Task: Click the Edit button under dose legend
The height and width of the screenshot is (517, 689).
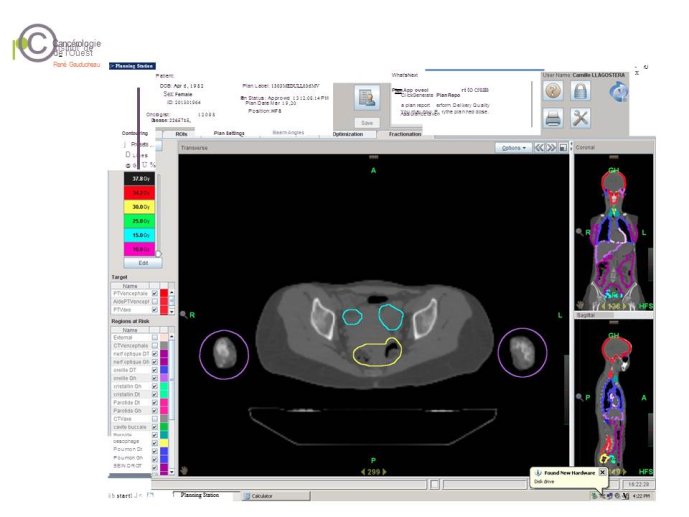Action: [143, 263]
